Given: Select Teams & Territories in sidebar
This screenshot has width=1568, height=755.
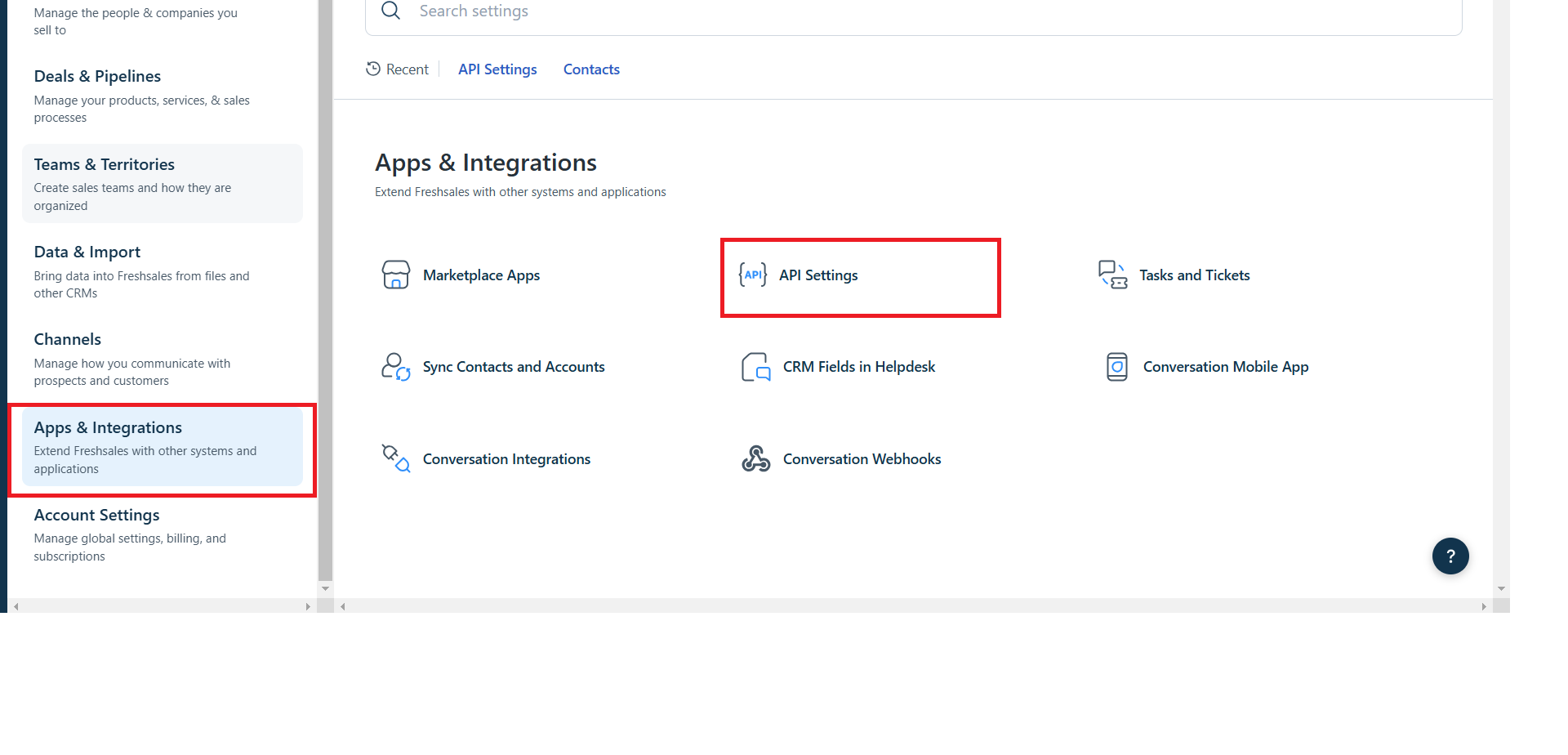Looking at the screenshot, I should 104,164.
